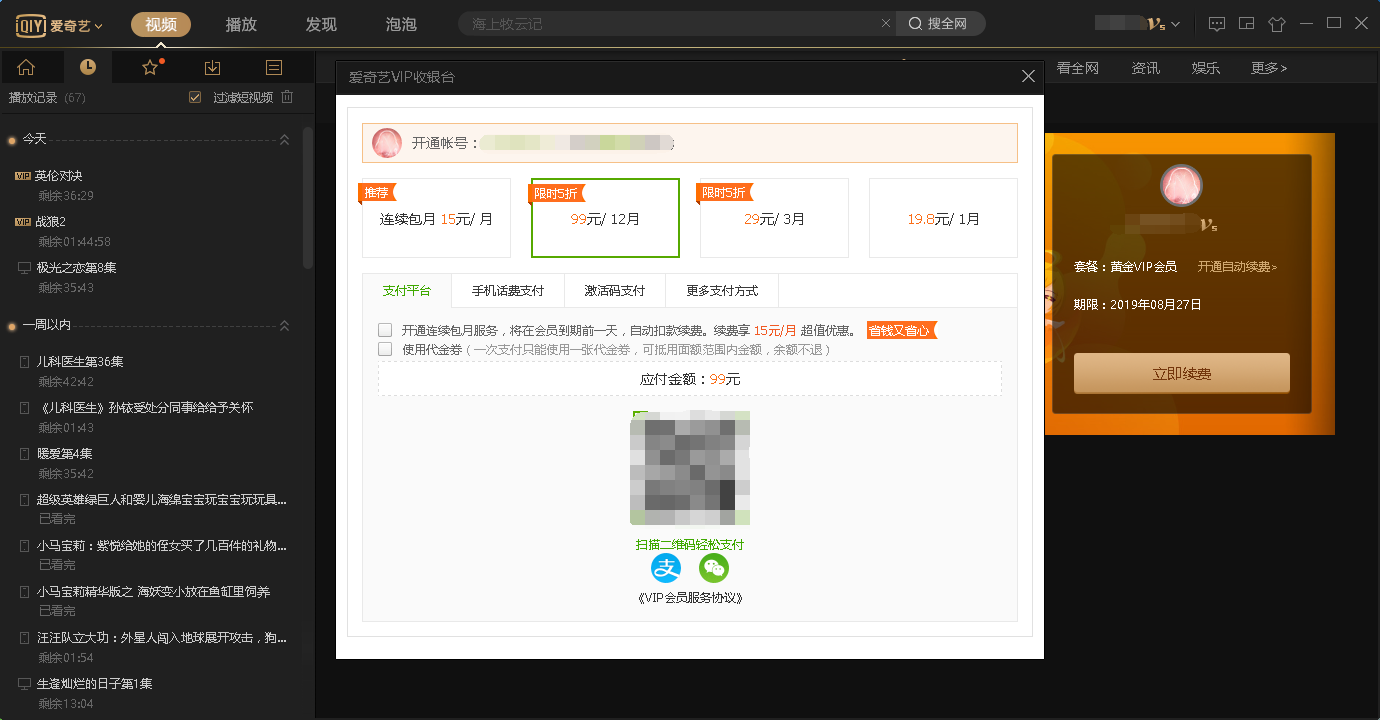Open the 娱乐 channel

[1206, 68]
